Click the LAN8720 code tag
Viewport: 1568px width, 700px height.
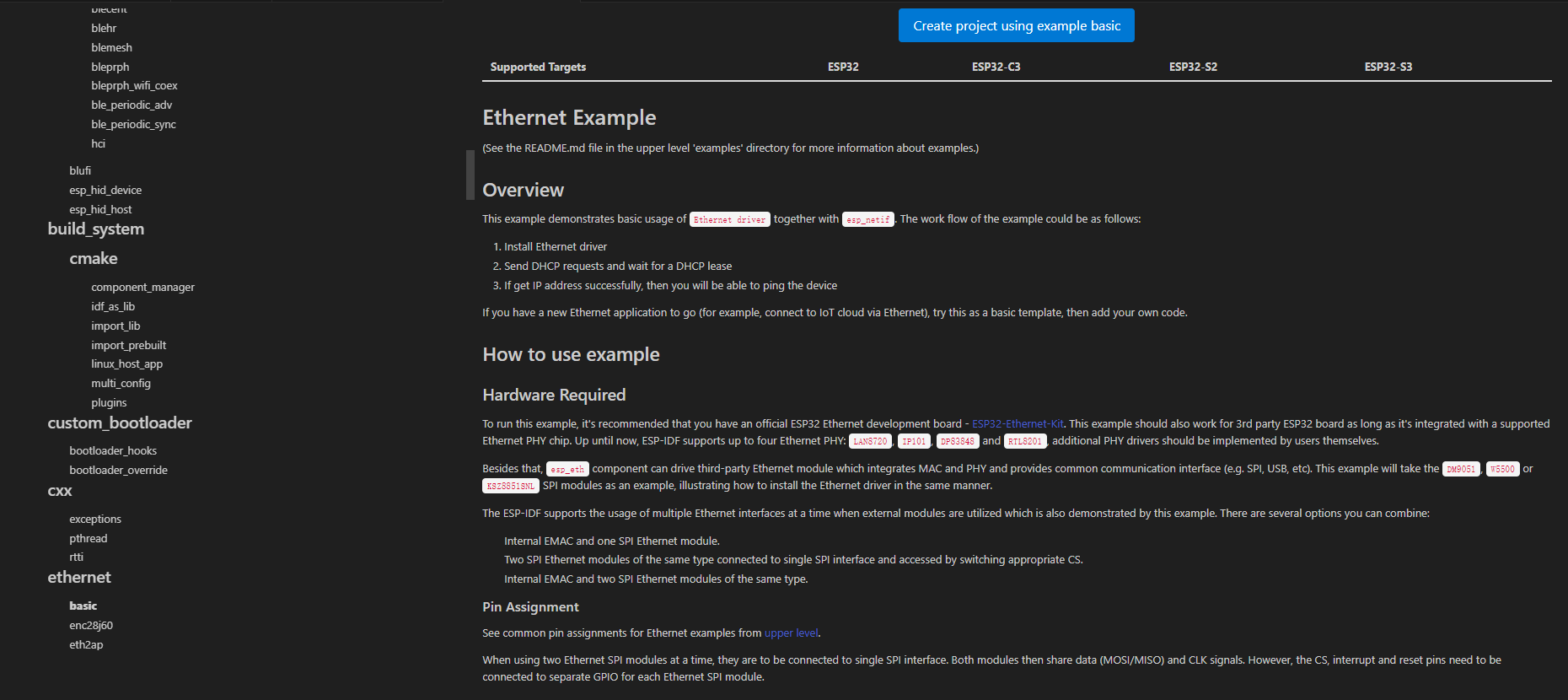(x=870, y=441)
